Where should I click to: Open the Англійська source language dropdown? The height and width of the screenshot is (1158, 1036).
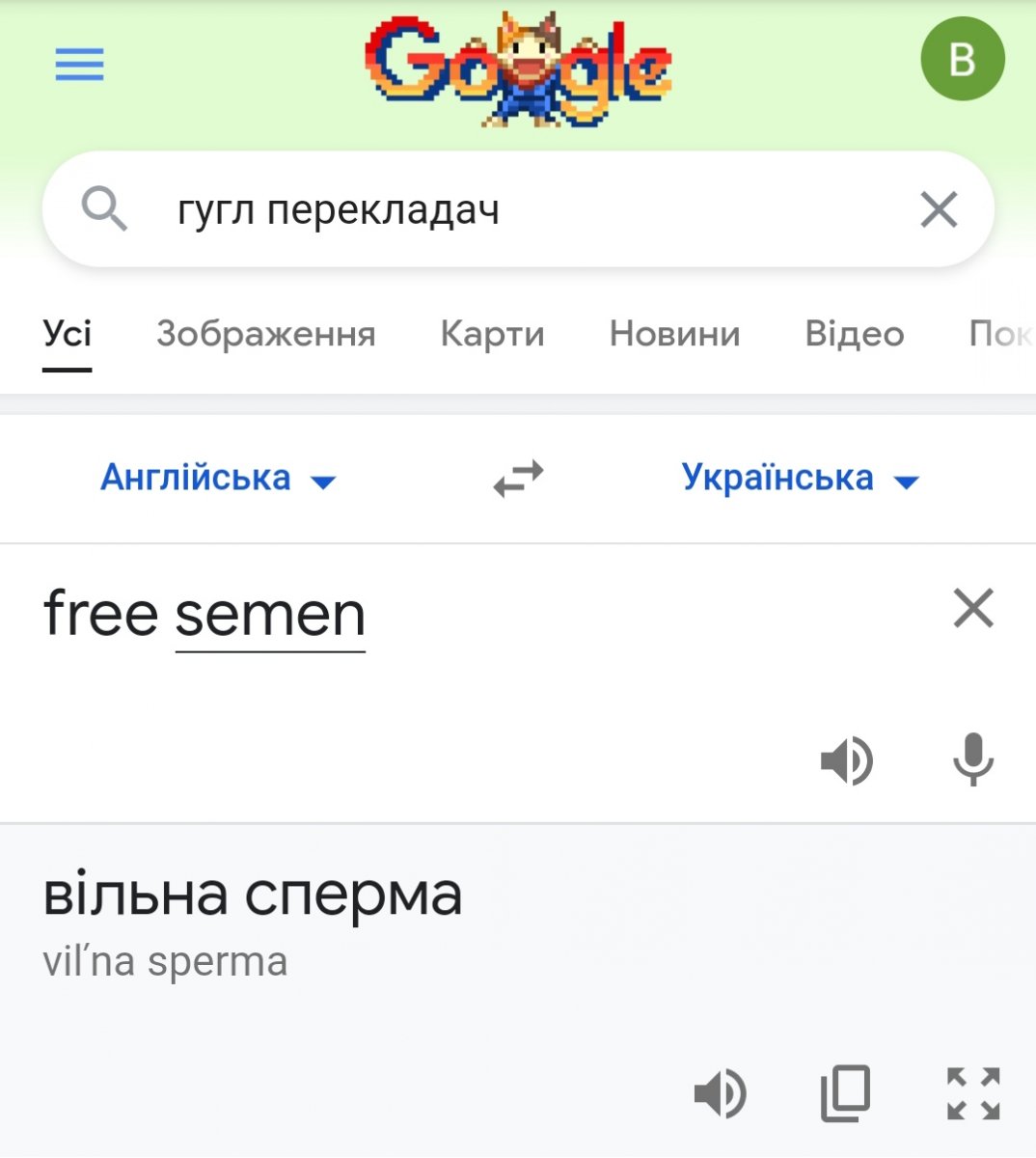[x=218, y=478]
